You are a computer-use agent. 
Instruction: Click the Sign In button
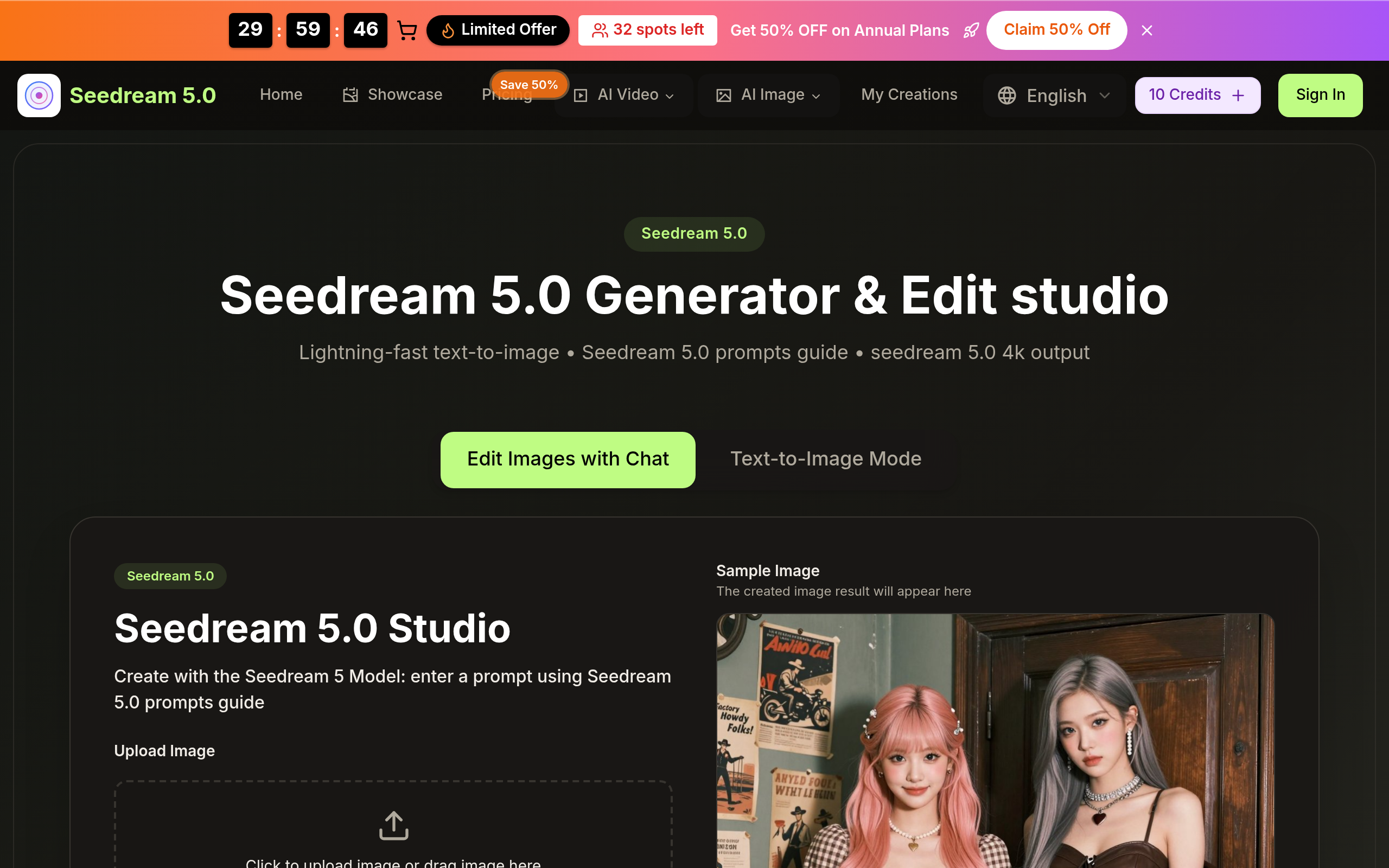click(1320, 95)
